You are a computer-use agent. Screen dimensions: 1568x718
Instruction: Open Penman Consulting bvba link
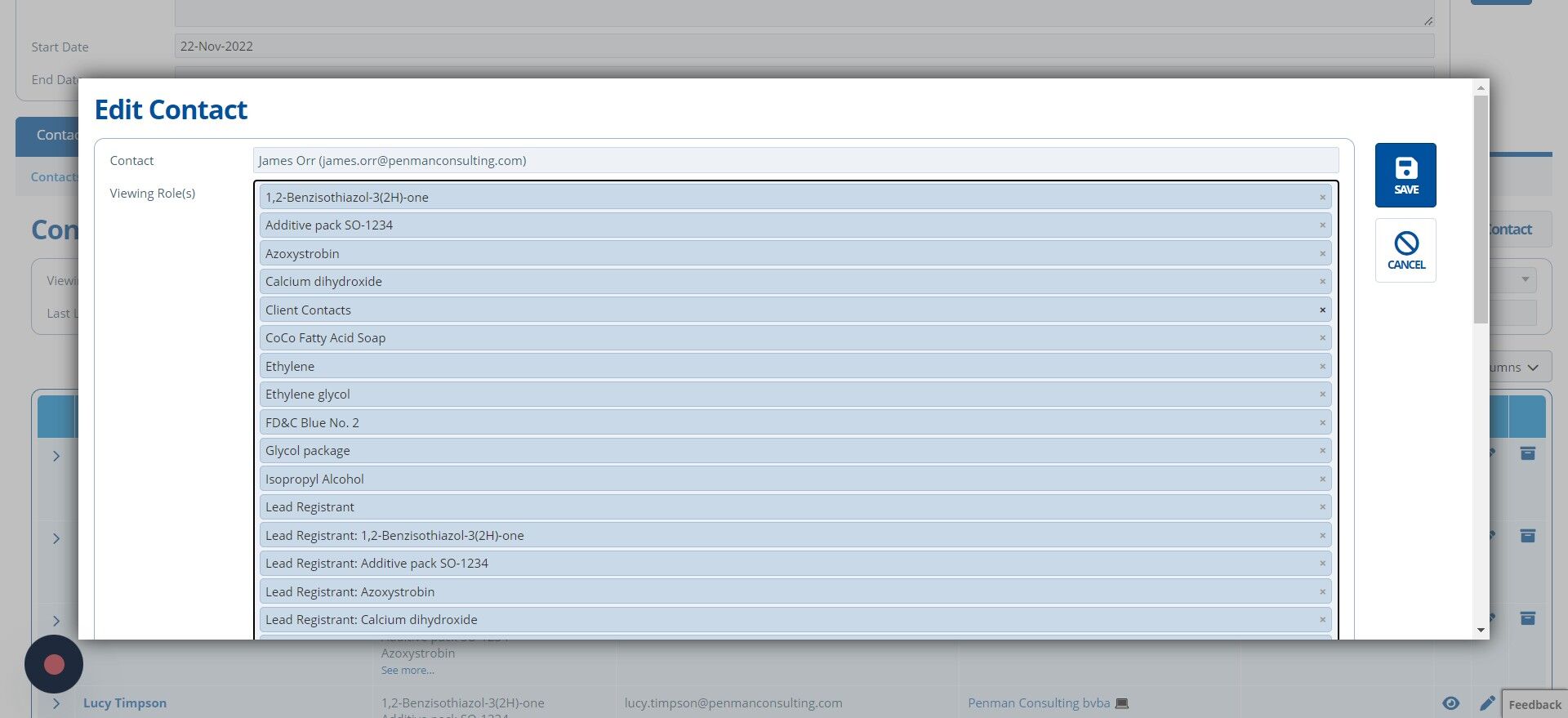pos(1039,703)
